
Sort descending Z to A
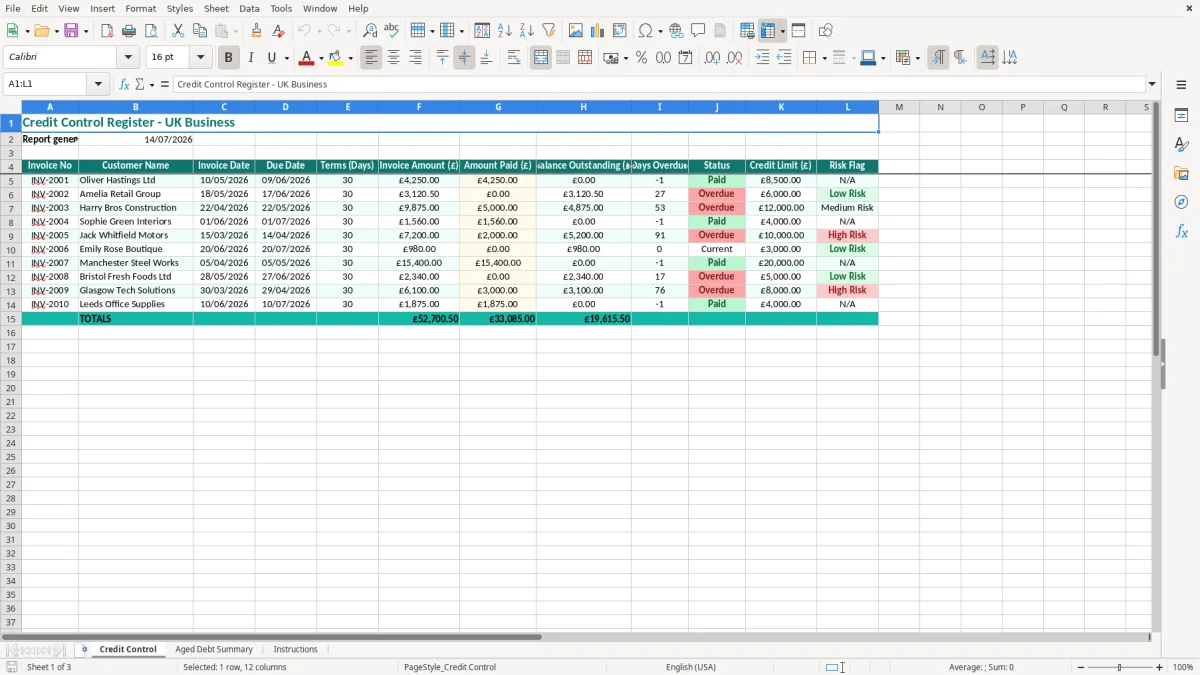coord(527,31)
